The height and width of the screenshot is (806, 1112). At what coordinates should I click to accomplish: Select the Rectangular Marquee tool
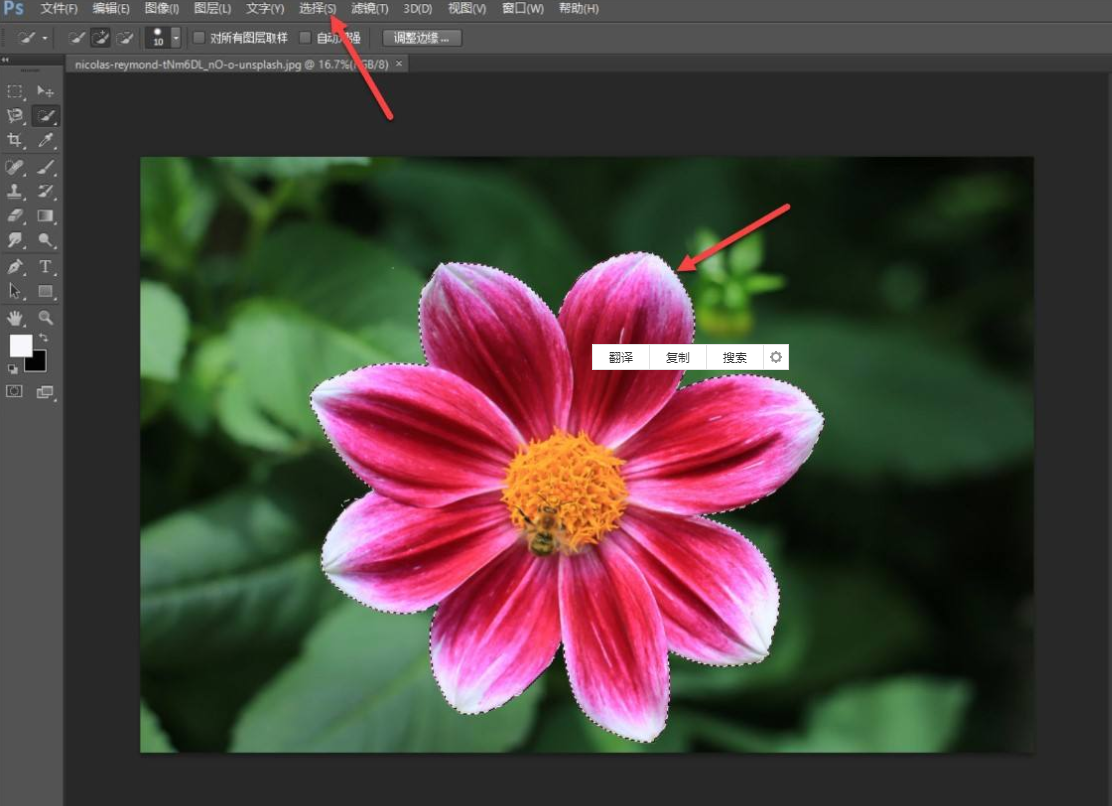pyautogui.click(x=15, y=91)
